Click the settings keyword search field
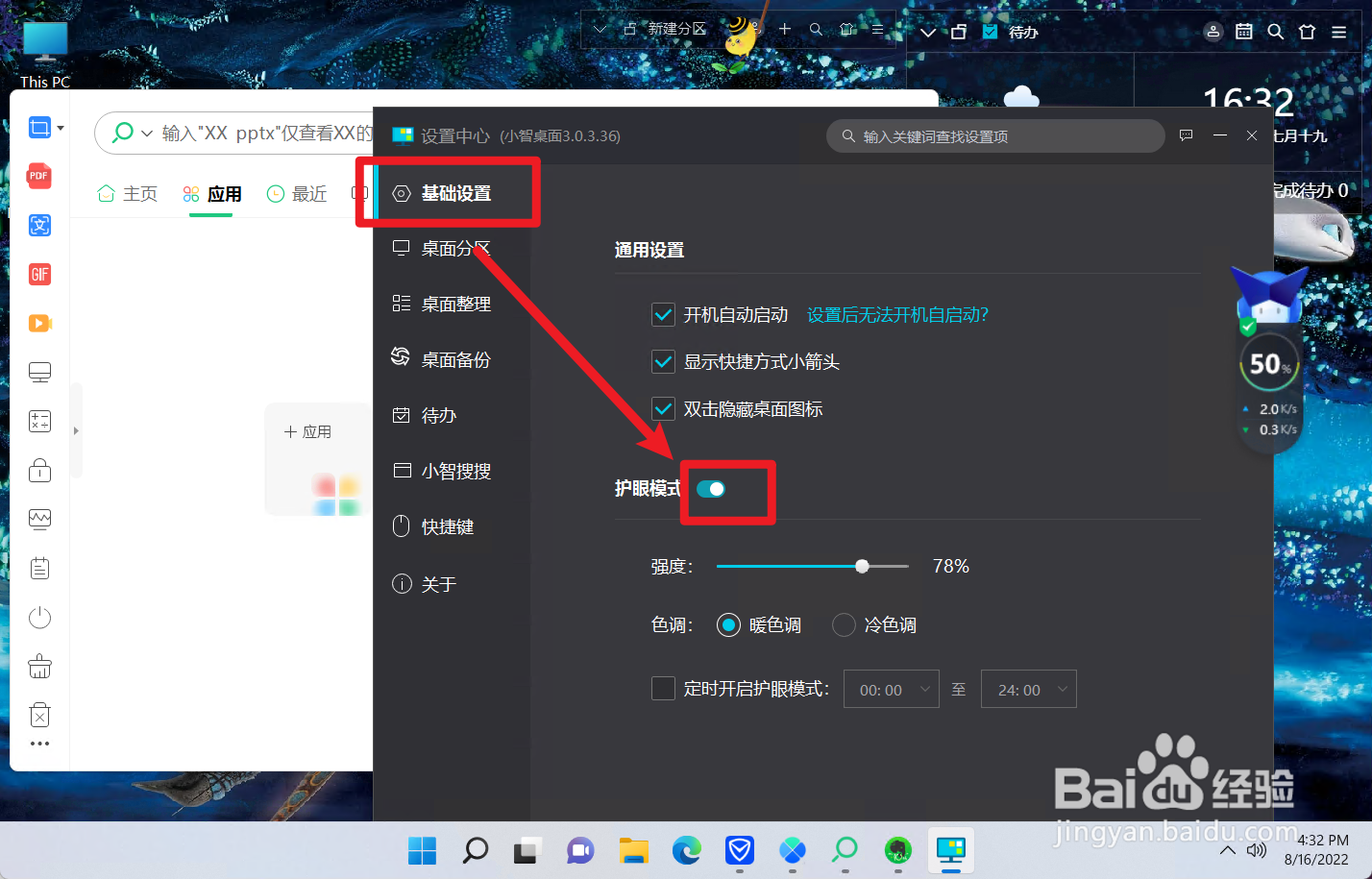Screen dimensions: 1372x879 click(x=995, y=136)
